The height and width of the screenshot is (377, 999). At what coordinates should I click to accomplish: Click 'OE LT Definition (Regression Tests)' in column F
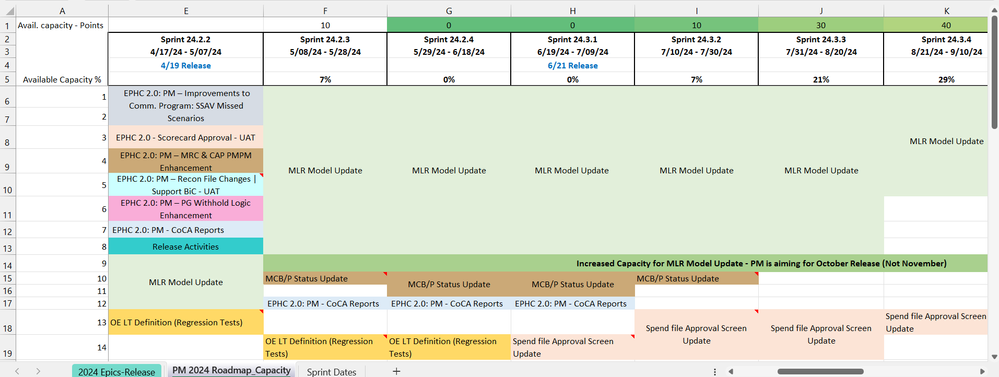coord(325,348)
